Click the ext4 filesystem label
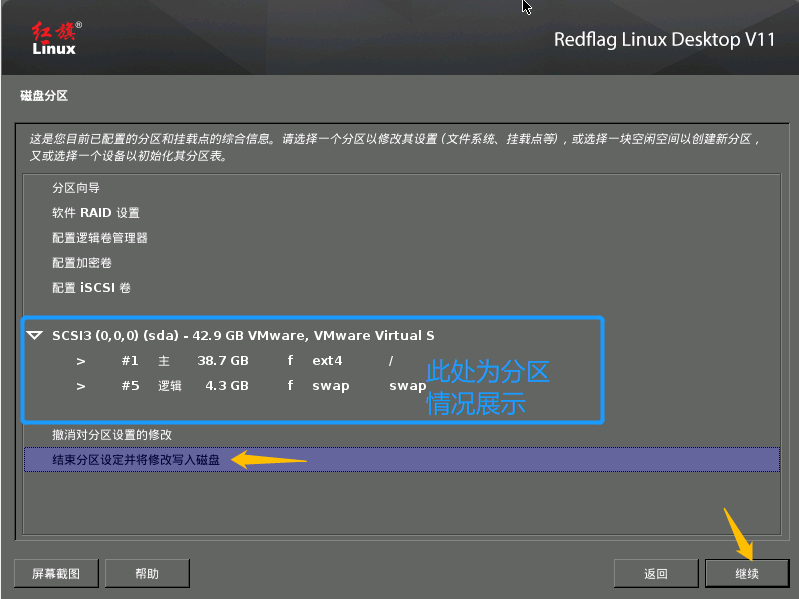The height and width of the screenshot is (599, 799). click(327, 361)
